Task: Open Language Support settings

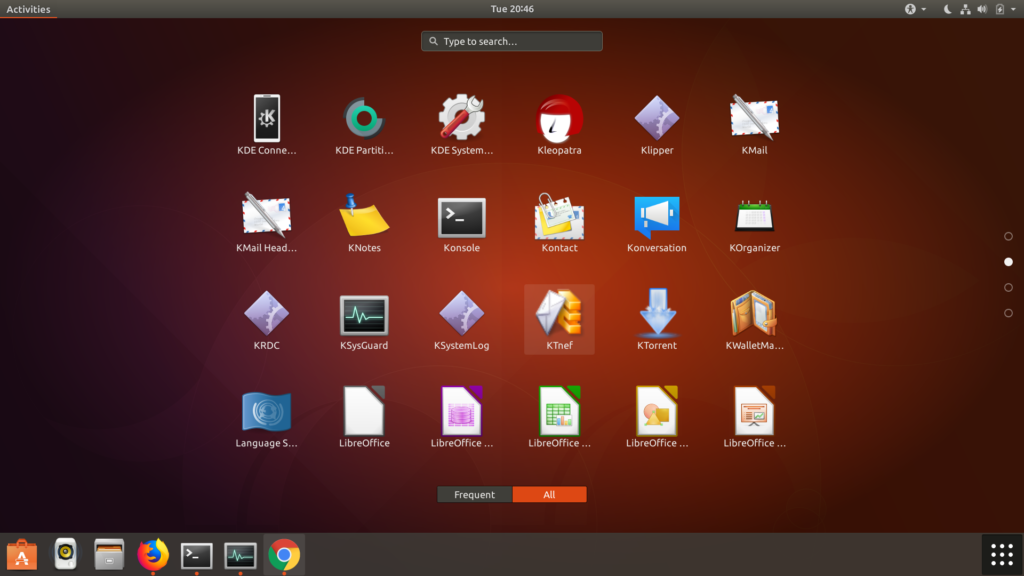Action: (x=266, y=417)
